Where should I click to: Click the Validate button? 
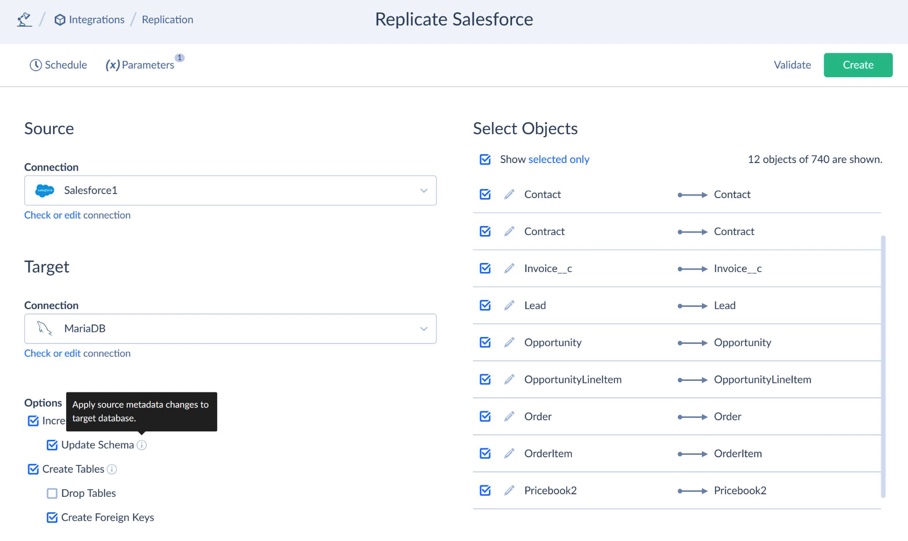[792, 65]
